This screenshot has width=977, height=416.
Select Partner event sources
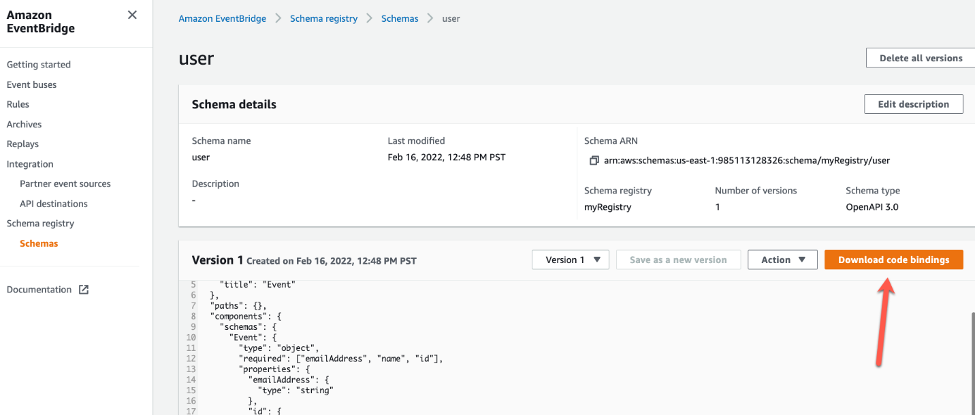pyautogui.click(x=65, y=184)
